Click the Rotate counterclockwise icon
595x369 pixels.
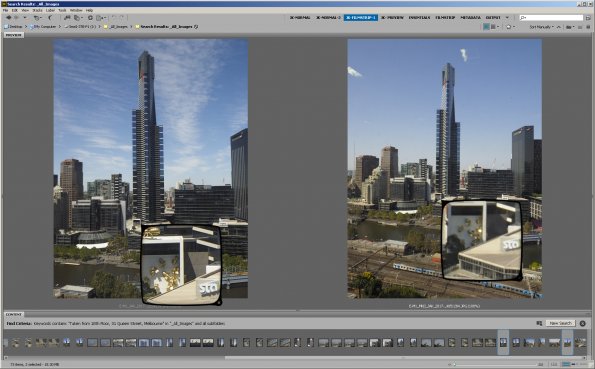click(114, 17)
